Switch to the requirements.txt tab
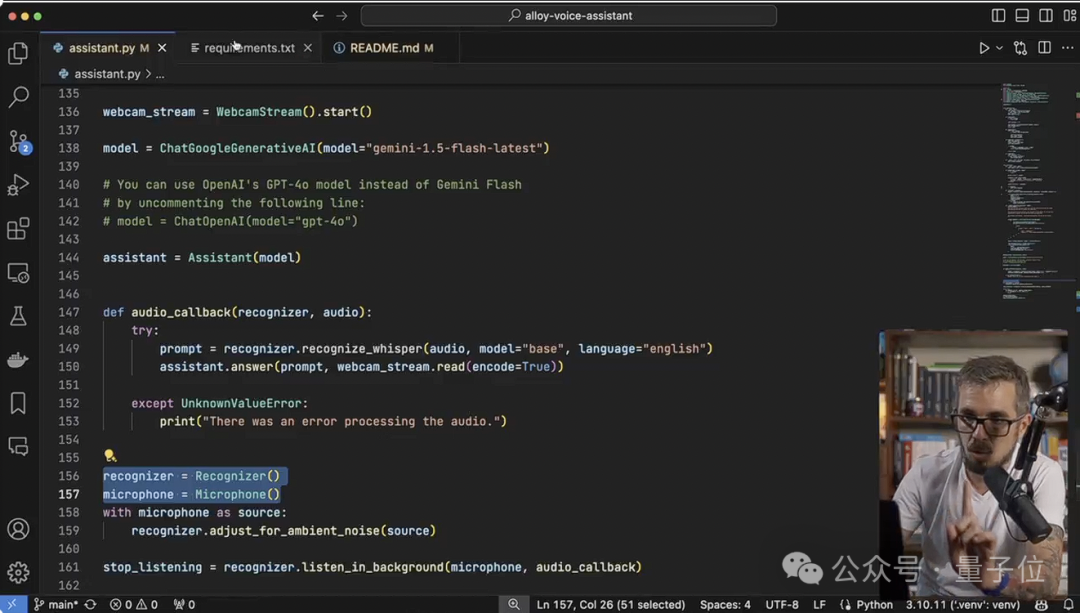Image resolution: width=1080 pixels, height=613 pixels. pyautogui.click(x=249, y=48)
